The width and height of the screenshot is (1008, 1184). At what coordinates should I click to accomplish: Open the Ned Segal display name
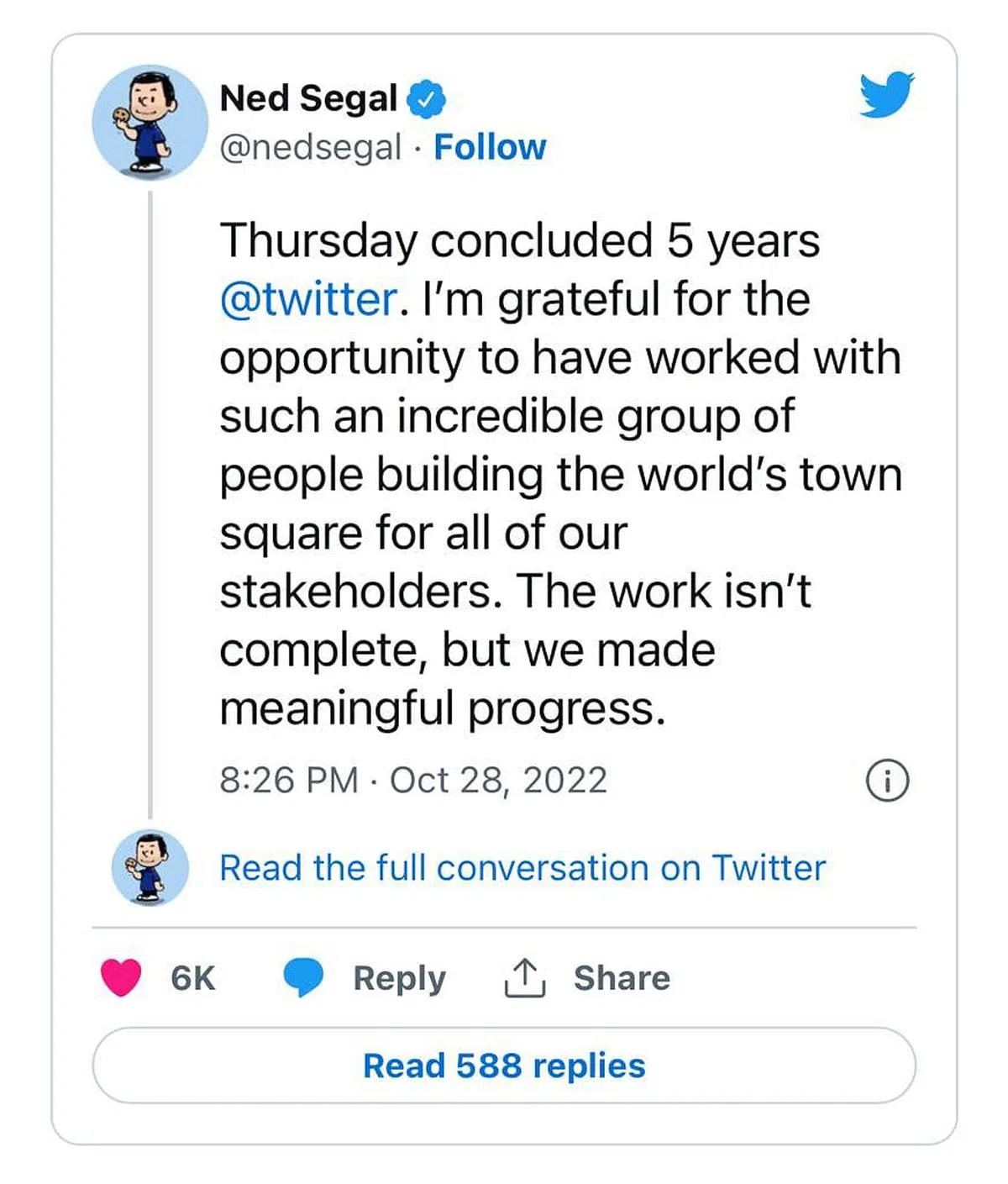tap(308, 98)
